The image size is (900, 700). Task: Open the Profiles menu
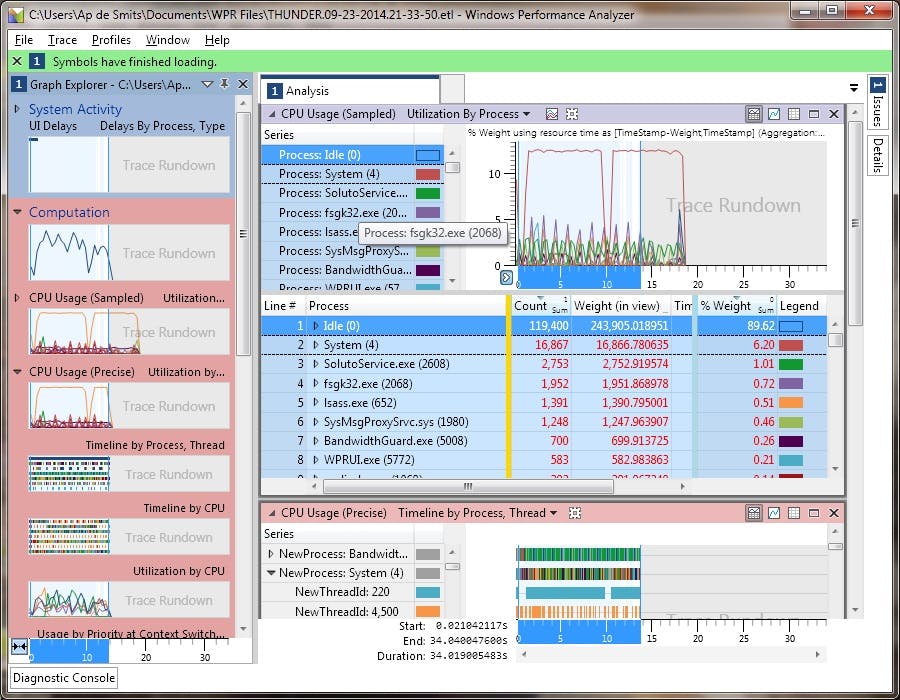[111, 40]
